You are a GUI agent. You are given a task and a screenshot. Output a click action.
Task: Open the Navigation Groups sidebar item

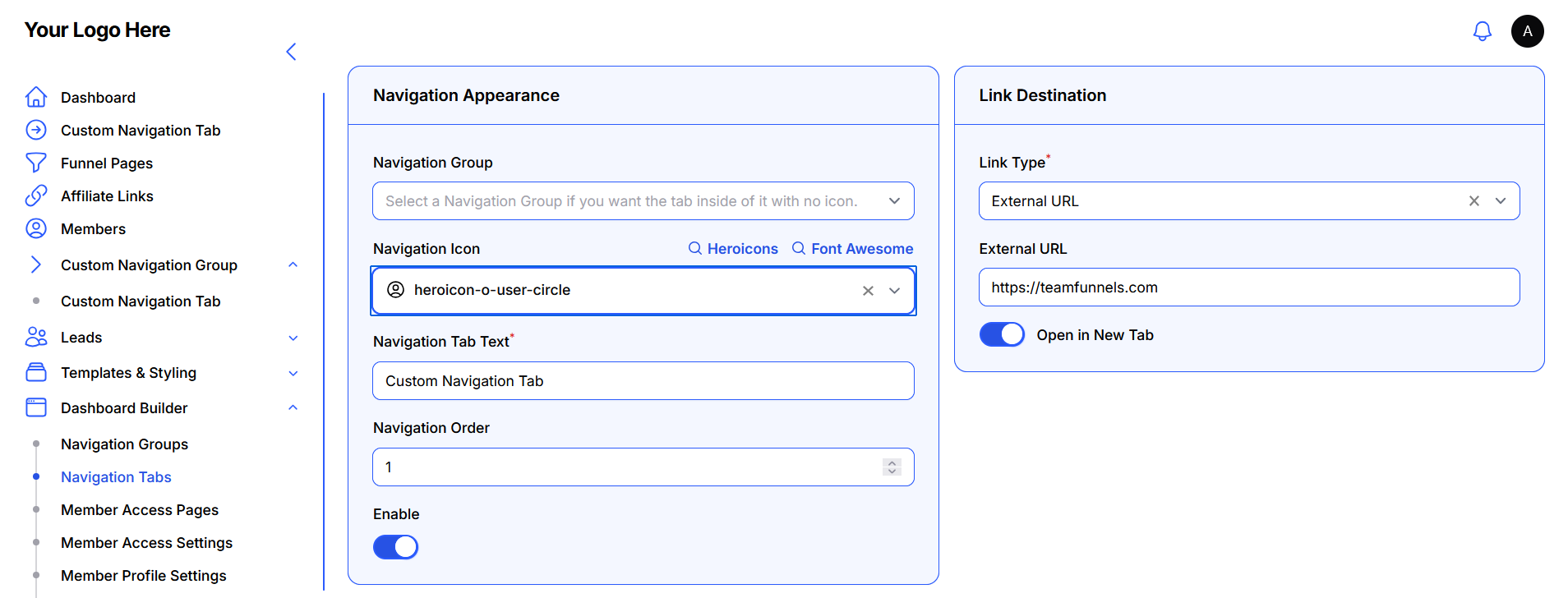(124, 444)
